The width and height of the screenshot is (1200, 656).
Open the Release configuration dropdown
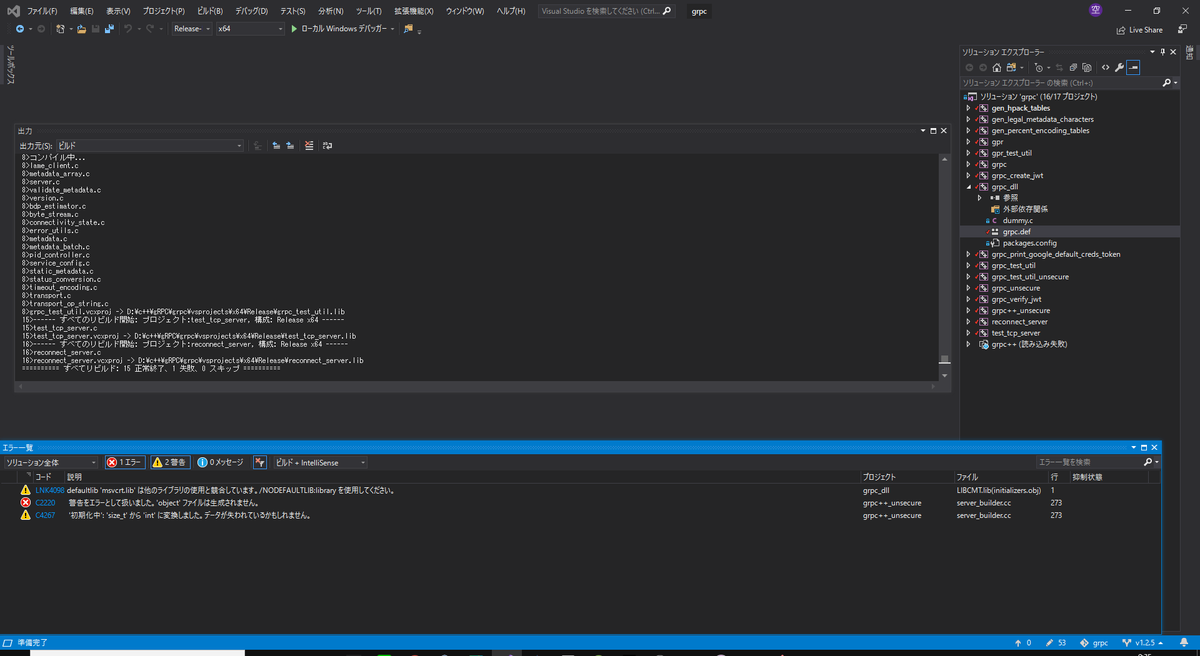click(x=192, y=29)
